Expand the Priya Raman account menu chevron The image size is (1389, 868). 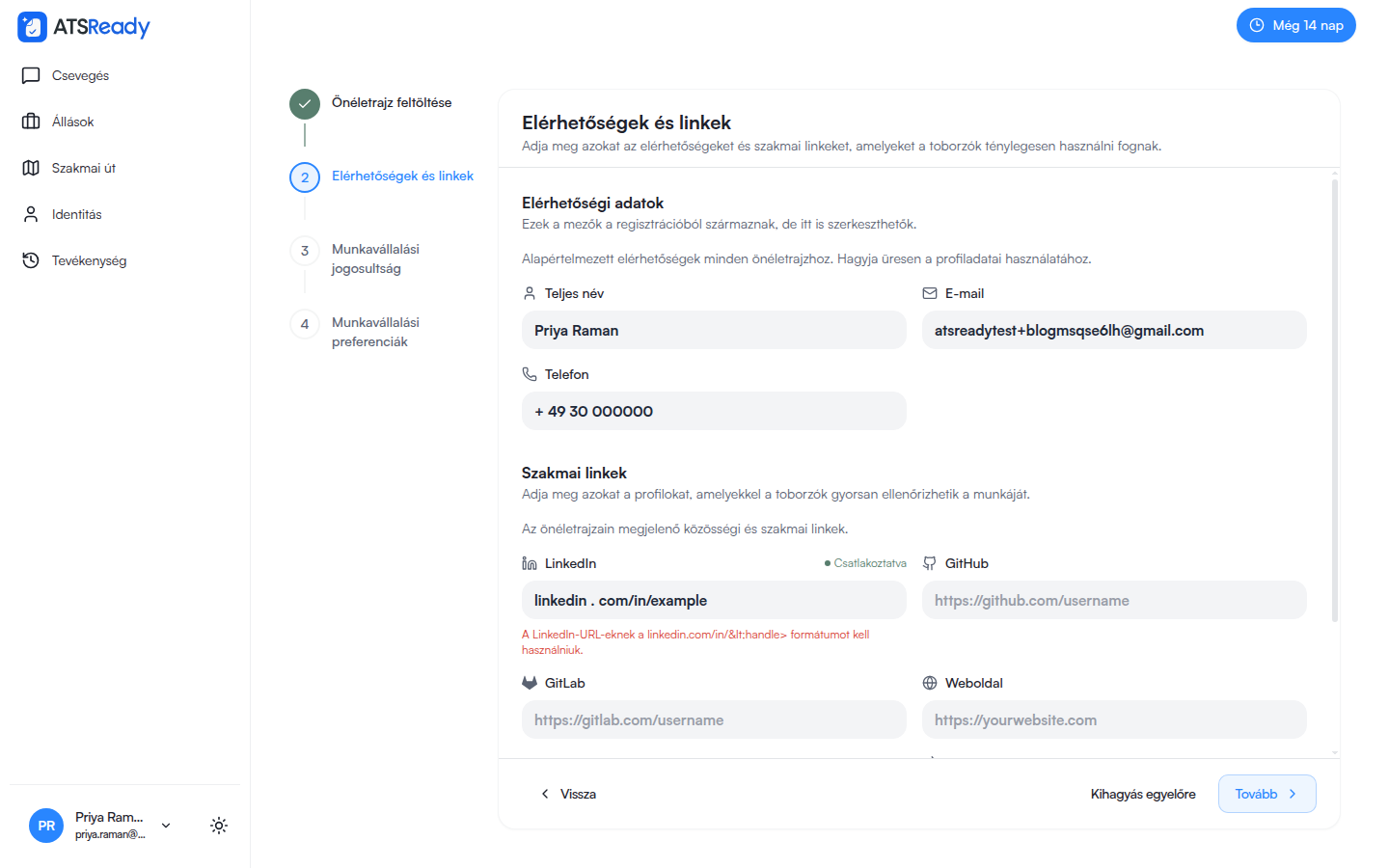[166, 826]
